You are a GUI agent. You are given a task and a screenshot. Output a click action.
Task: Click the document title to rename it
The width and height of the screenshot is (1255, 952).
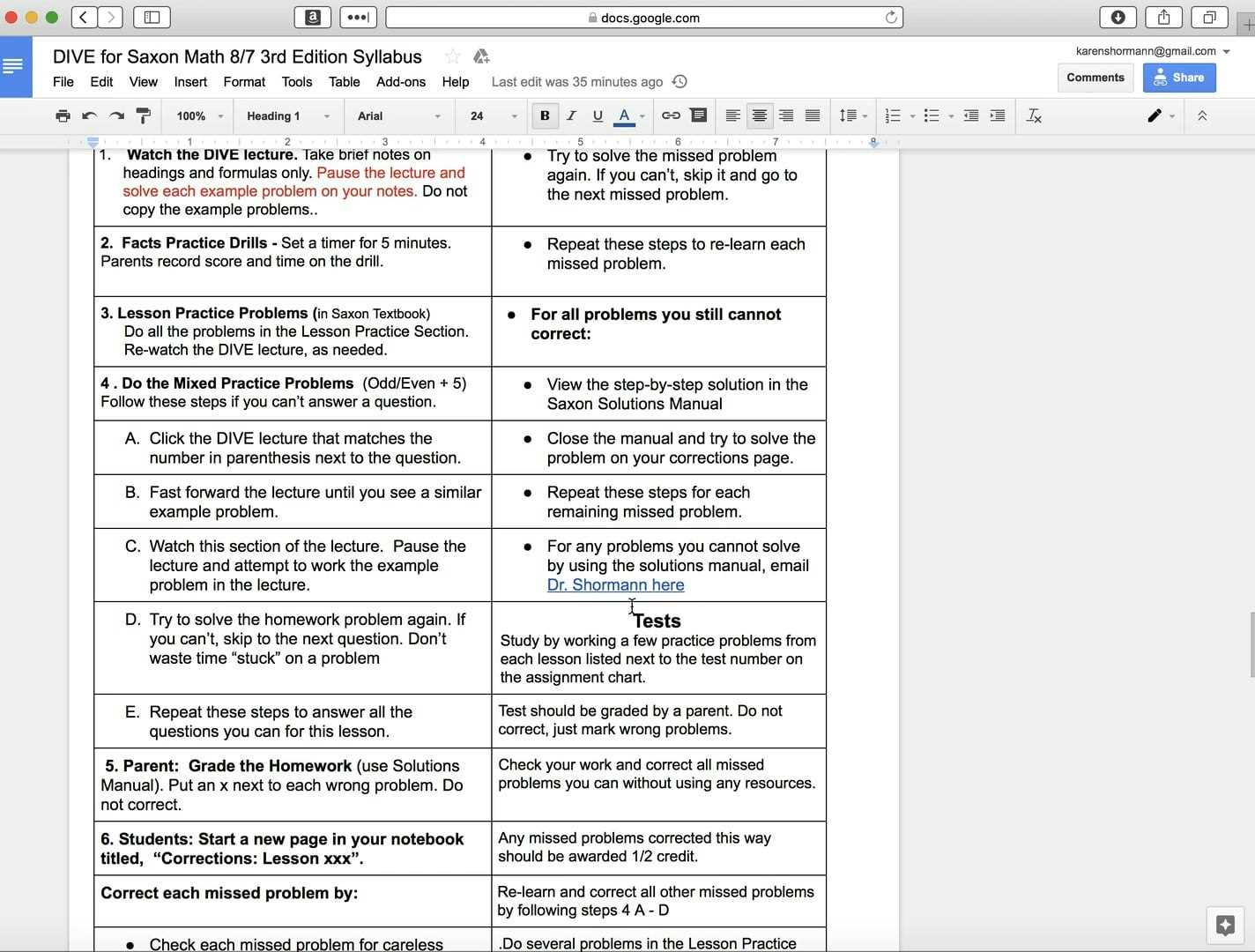(x=237, y=56)
